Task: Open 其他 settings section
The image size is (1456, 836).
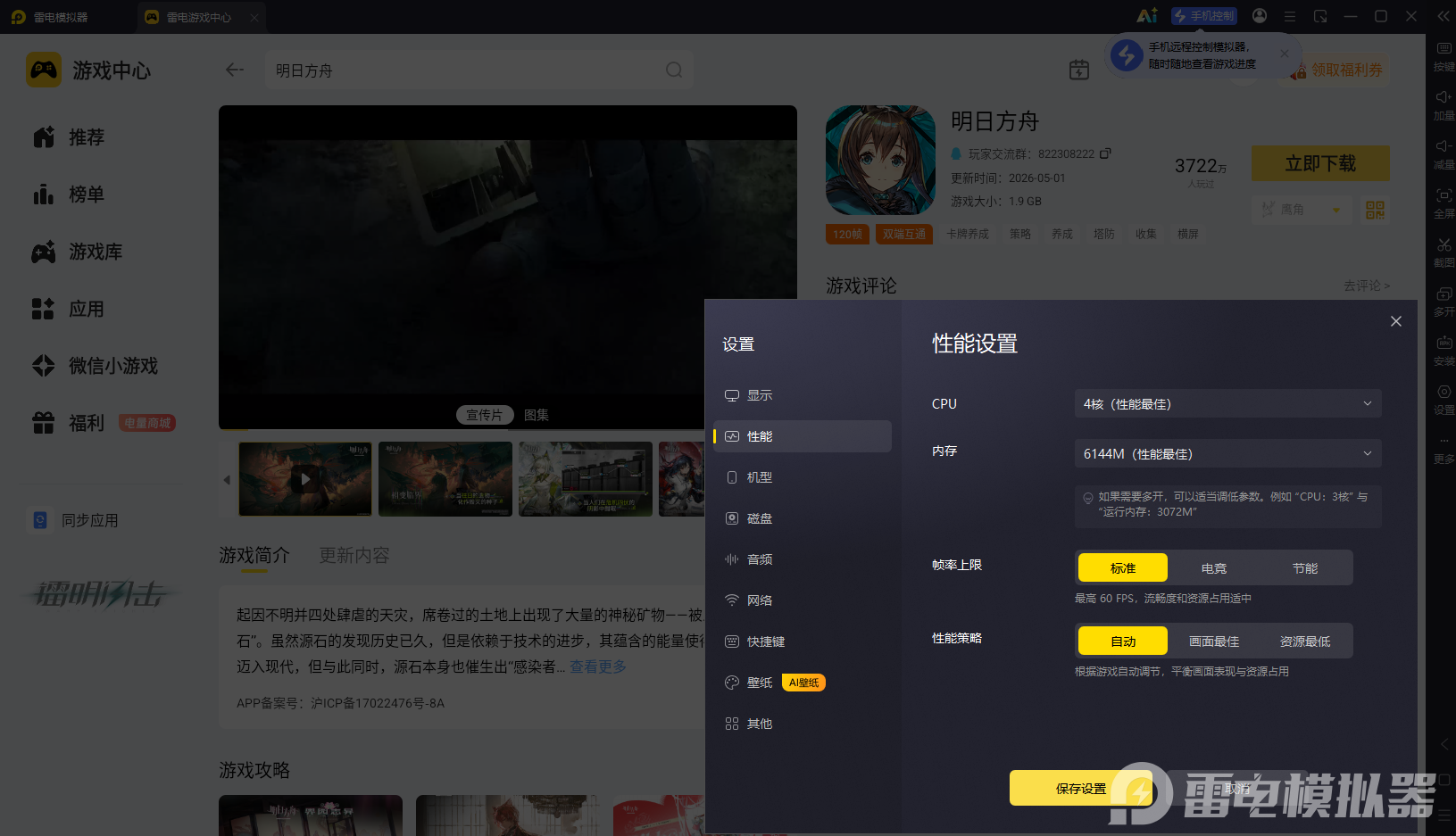Action: (803, 724)
